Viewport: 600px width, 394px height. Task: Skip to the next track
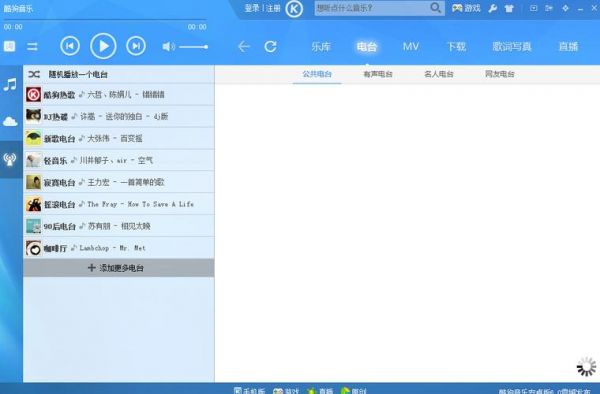136,46
